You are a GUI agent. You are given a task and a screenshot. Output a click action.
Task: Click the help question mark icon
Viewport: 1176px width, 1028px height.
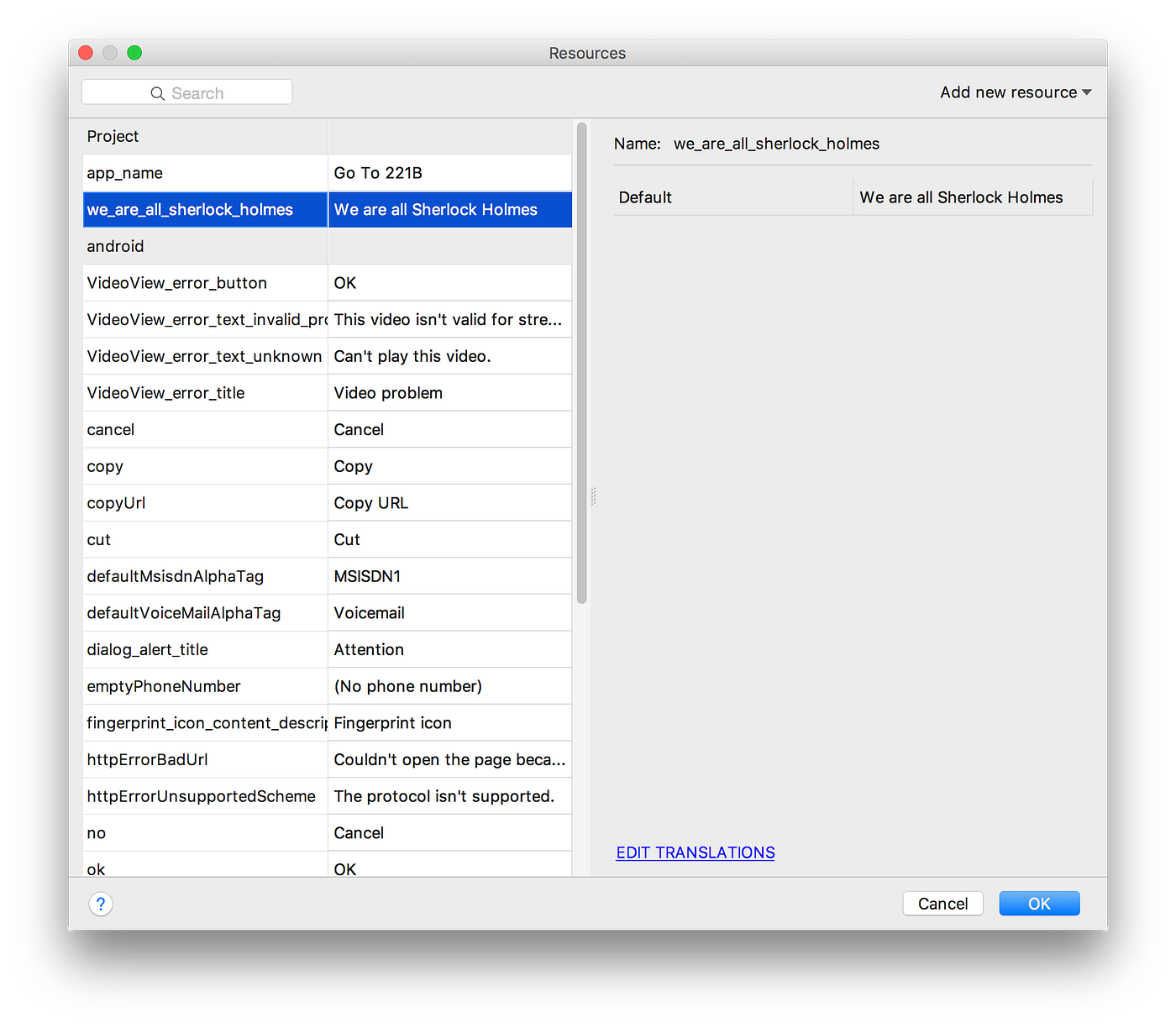tap(100, 903)
